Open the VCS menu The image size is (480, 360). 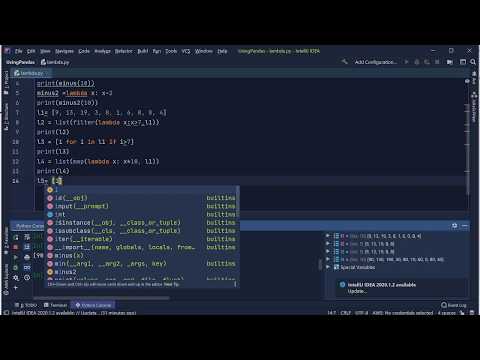click(x=186, y=51)
